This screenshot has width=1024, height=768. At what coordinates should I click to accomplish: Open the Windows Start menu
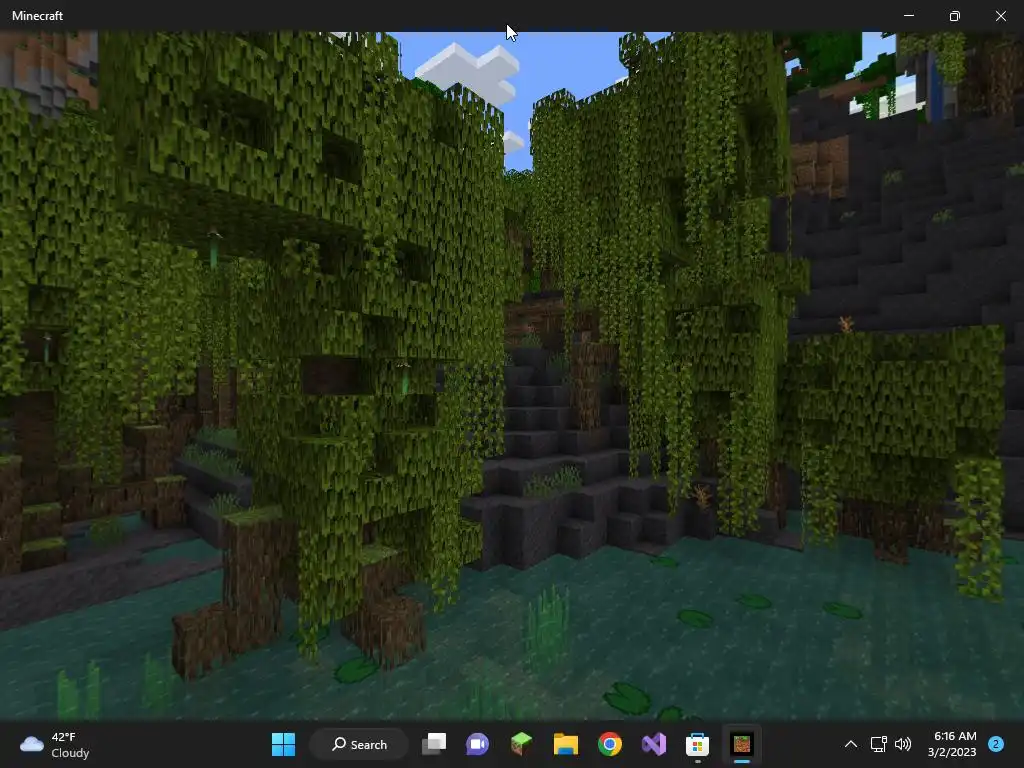283,744
